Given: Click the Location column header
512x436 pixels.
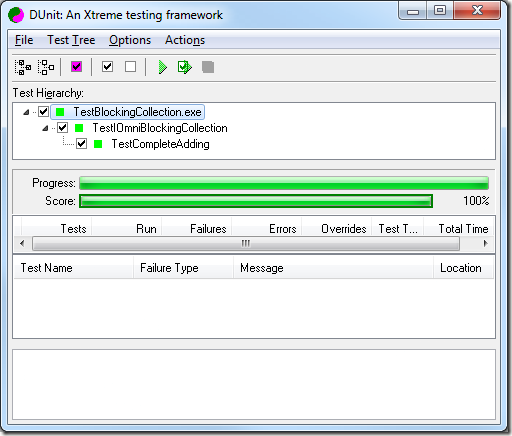Looking at the screenshot, I should tap(463, 268).
